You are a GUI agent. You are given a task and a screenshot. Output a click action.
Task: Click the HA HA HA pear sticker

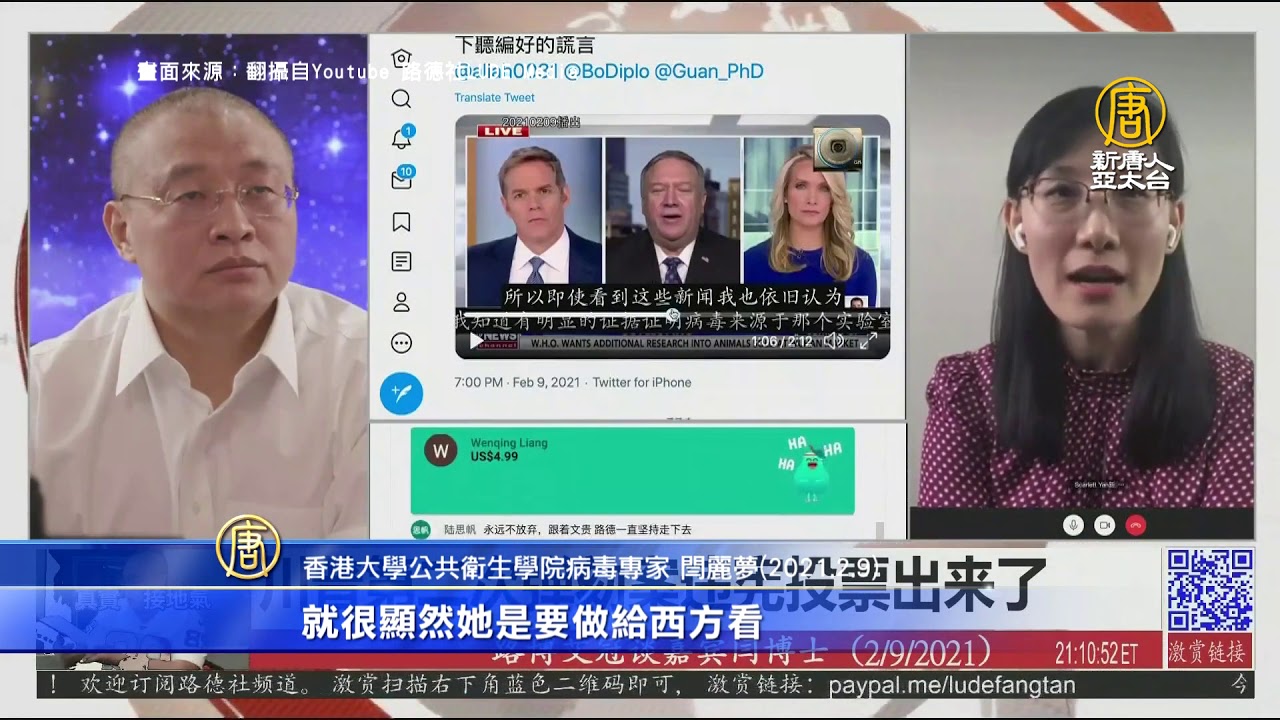point(812,468)
